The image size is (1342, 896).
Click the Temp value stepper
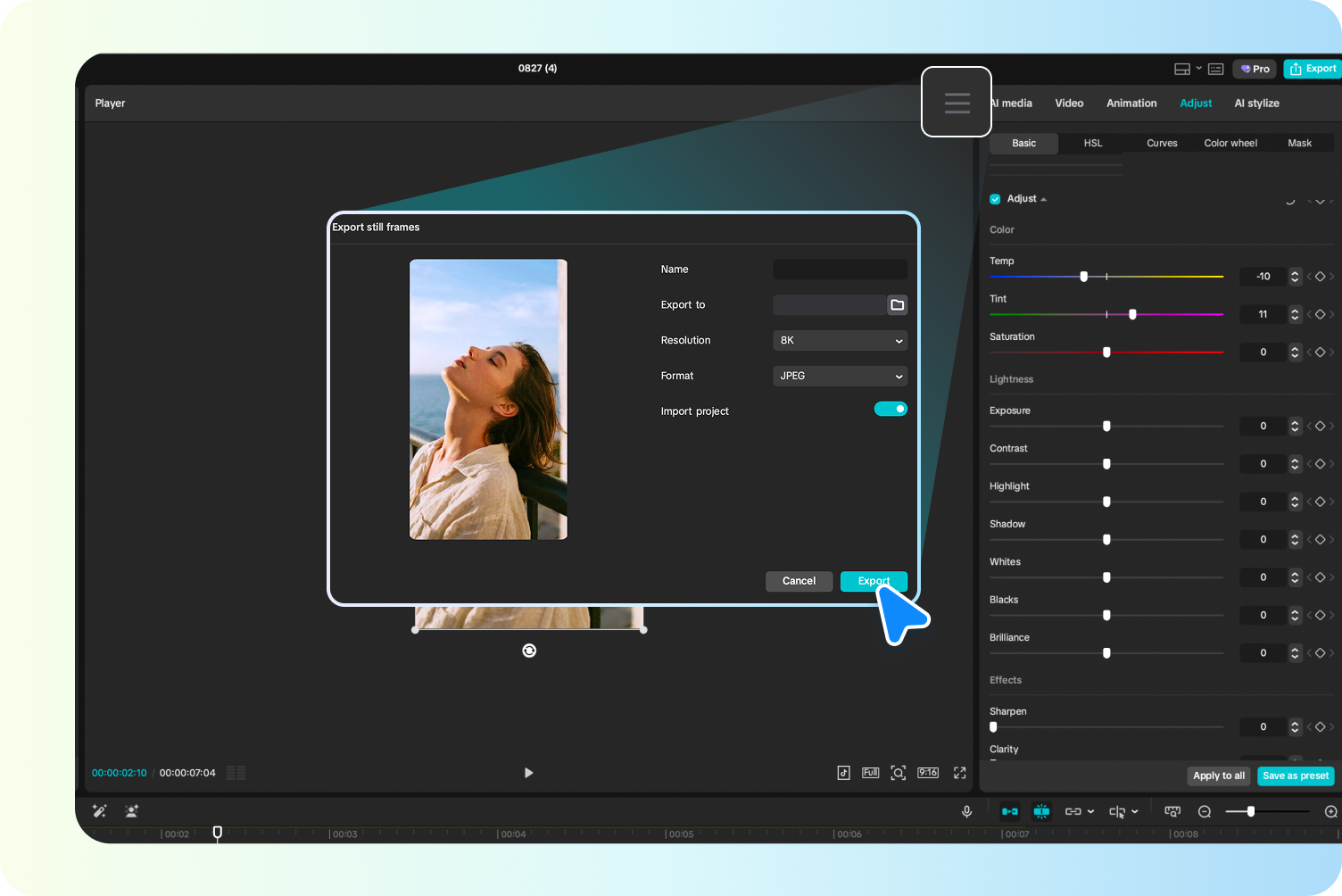1295,277
